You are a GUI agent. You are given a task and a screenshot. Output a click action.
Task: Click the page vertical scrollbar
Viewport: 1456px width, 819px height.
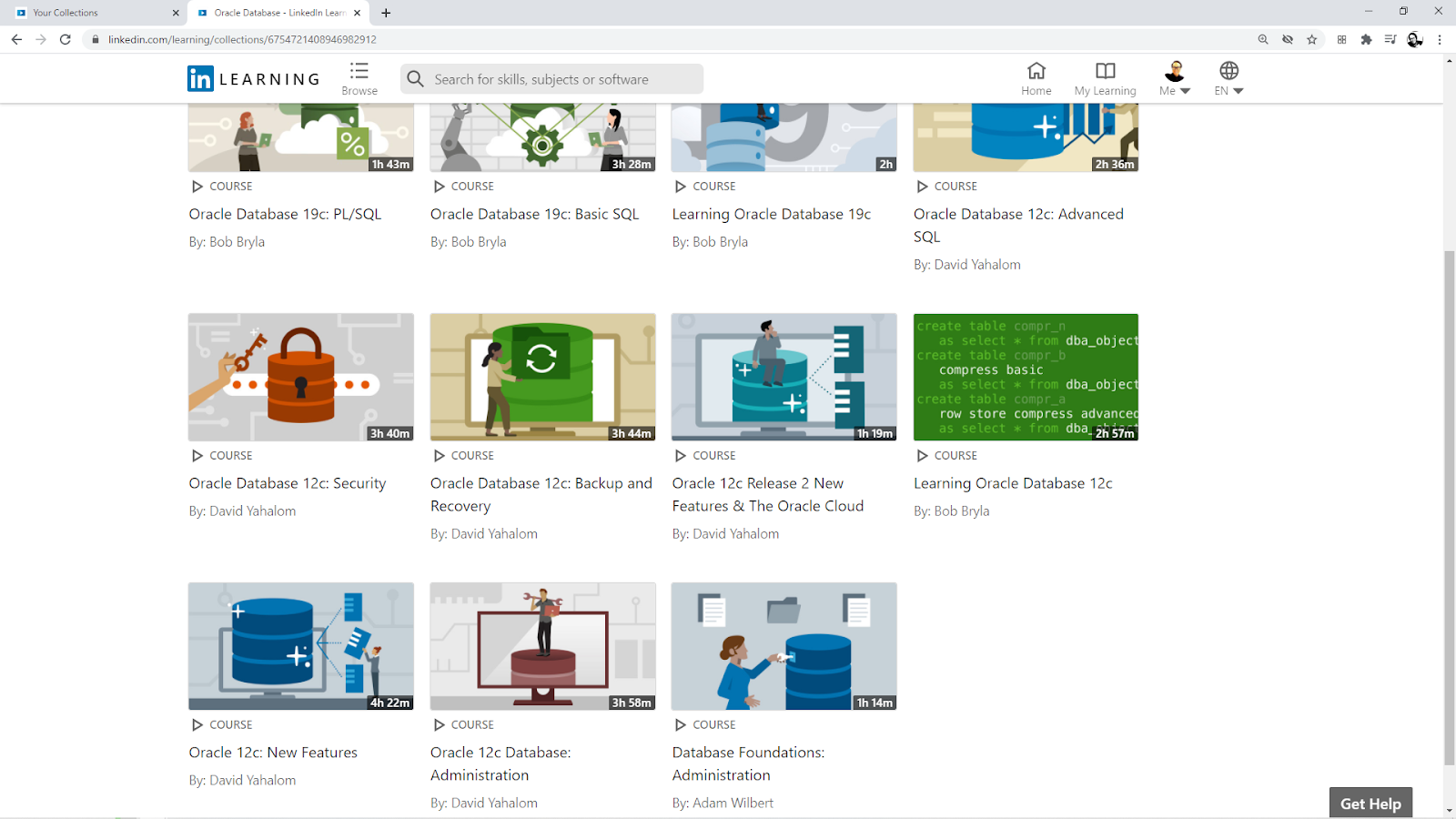1449,507
